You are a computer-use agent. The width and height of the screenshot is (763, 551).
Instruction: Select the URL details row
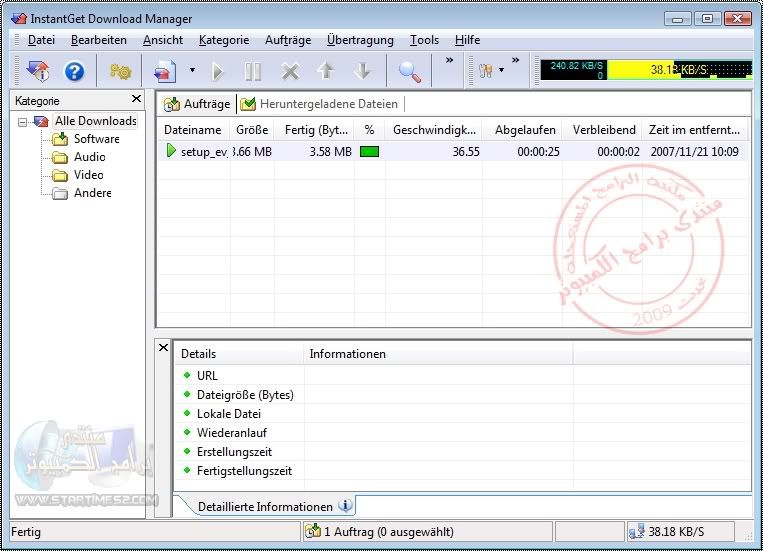(463, 375)
